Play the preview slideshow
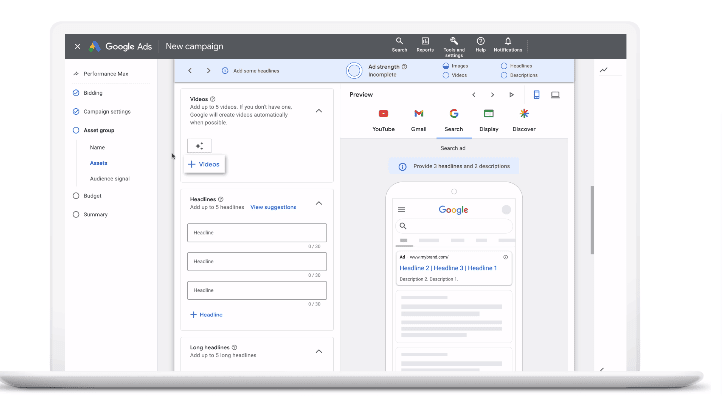This screenshot has height=413, width=722. pos(511,95)
